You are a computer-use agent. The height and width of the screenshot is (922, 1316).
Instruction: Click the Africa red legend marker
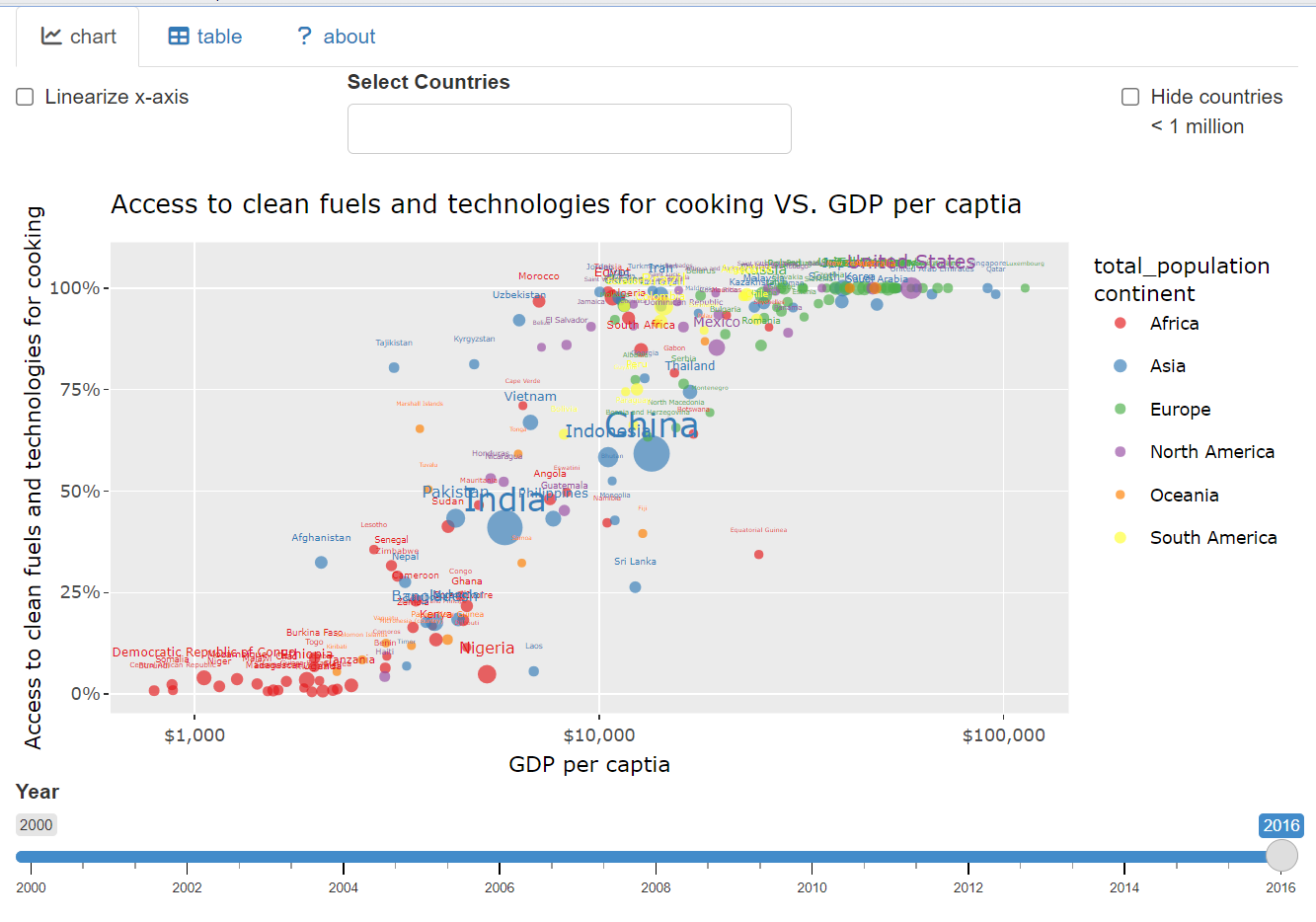click(x=1120, y=324)
